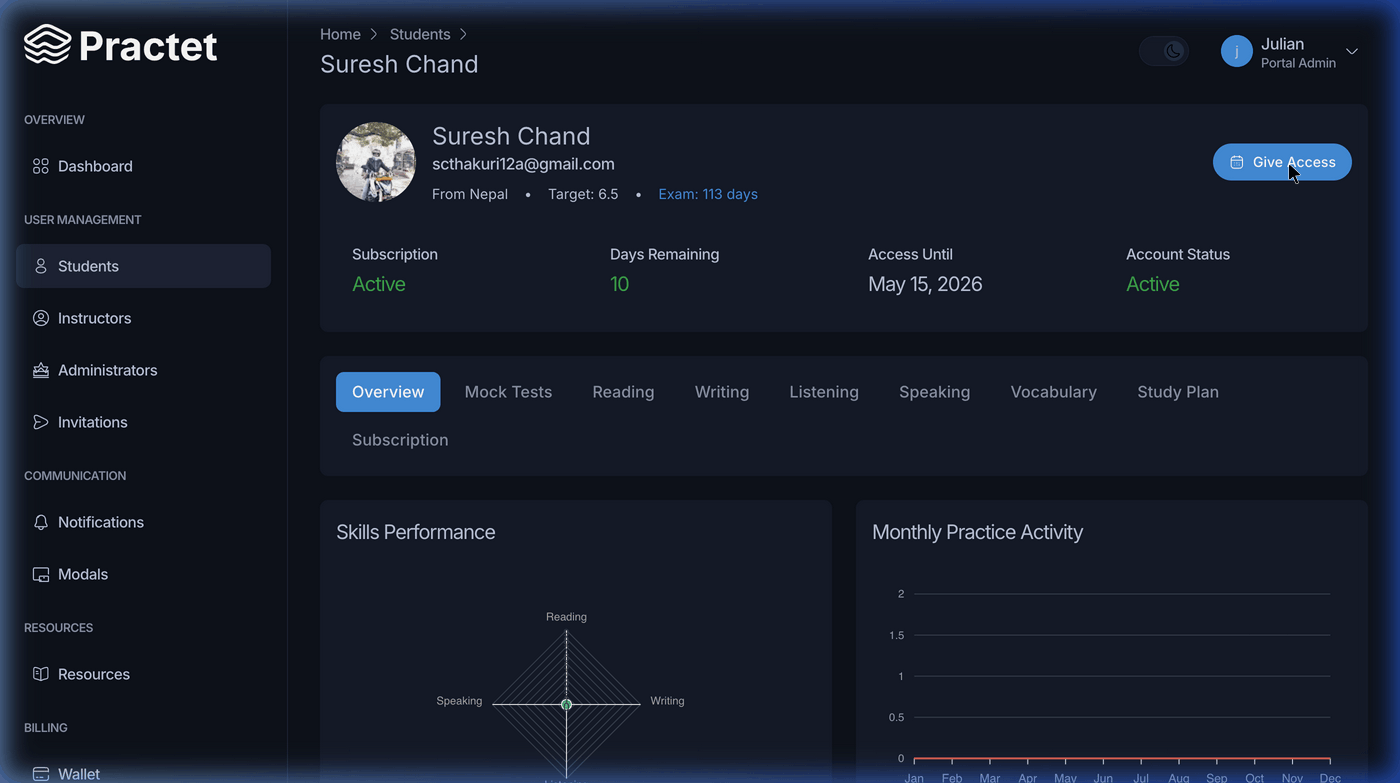Click the Administrators crown icon

pos(41,370)
